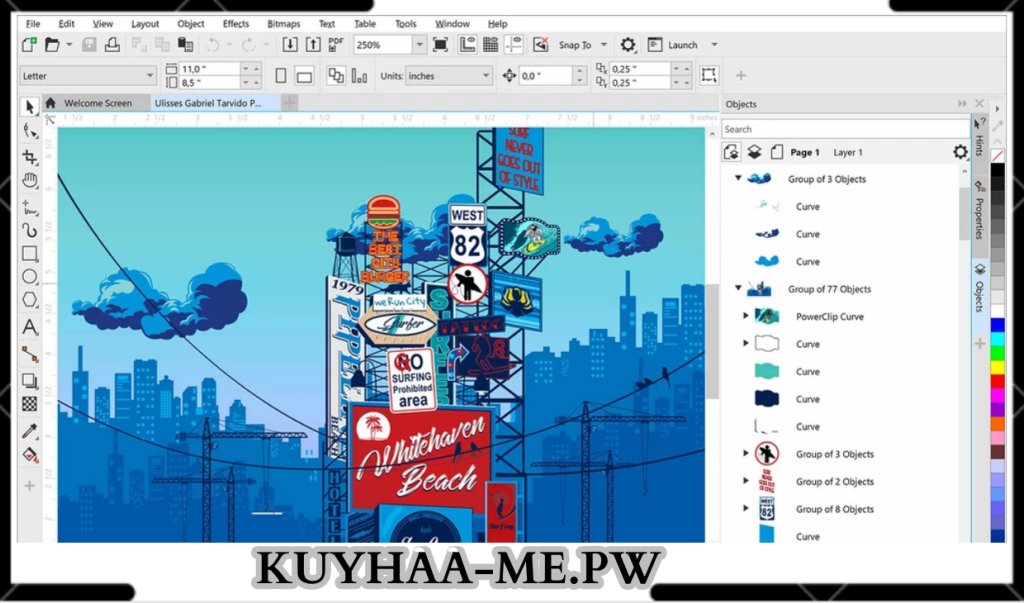Pick the black color swatch
Image resolution: width=1024 pixels, height=603 pixels.
point(997,170)
